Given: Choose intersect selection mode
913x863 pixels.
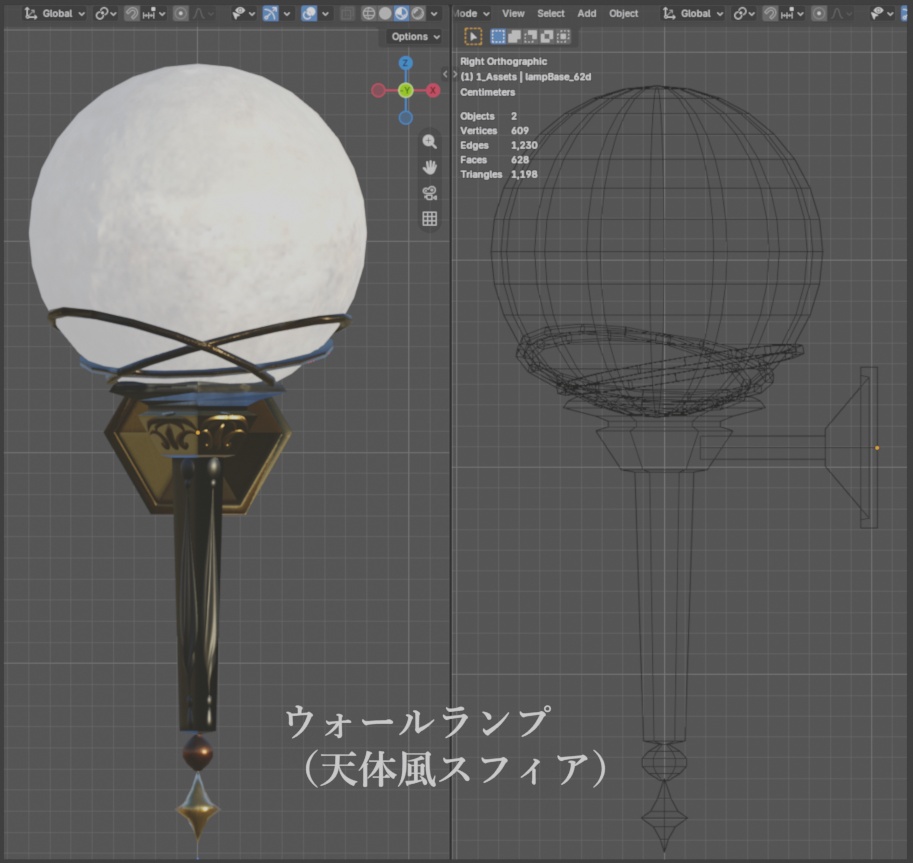Looking at the screenshot, I should click(563, 37).
